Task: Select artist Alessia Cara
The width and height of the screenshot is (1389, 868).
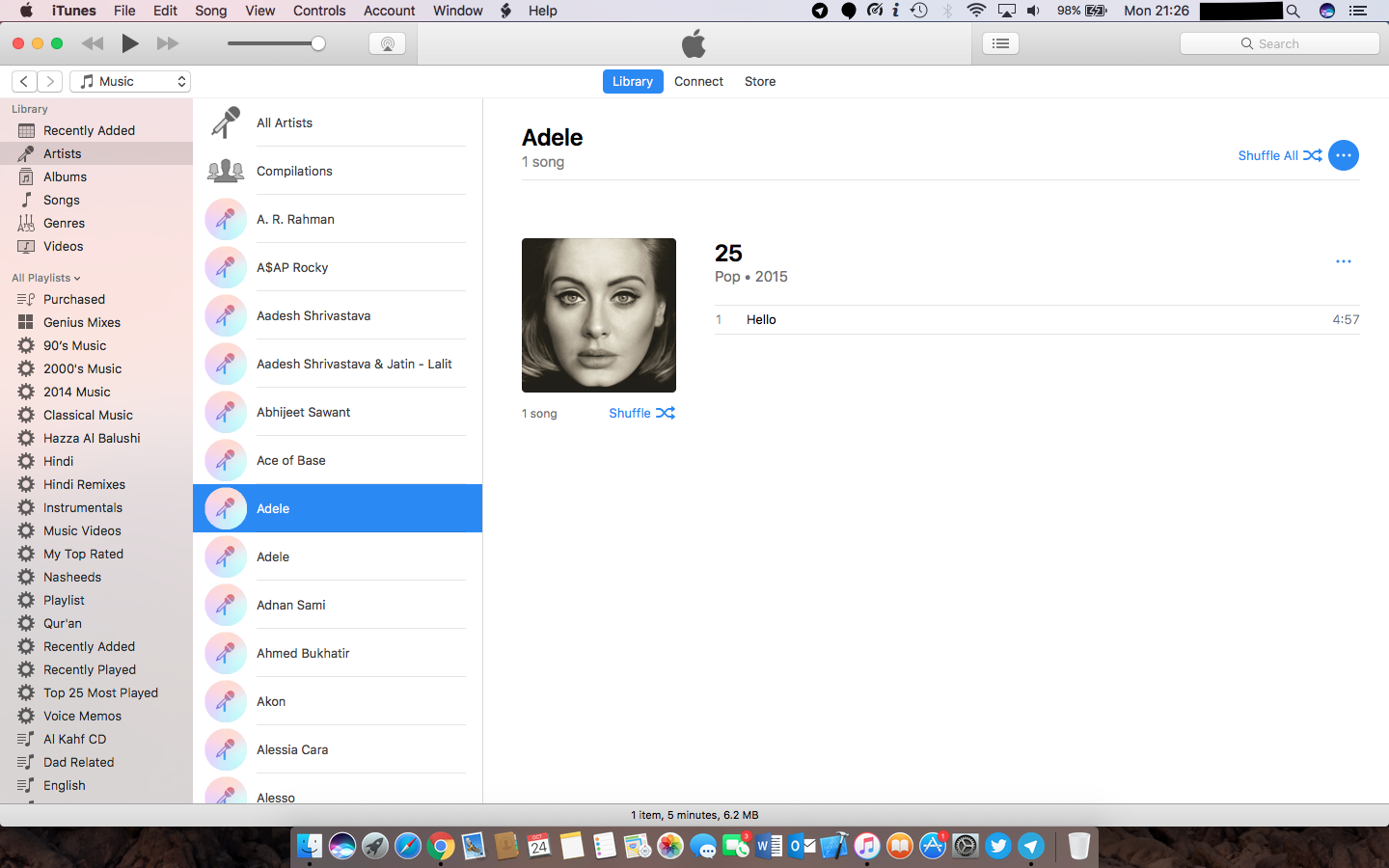Action: tap(338, 749)
